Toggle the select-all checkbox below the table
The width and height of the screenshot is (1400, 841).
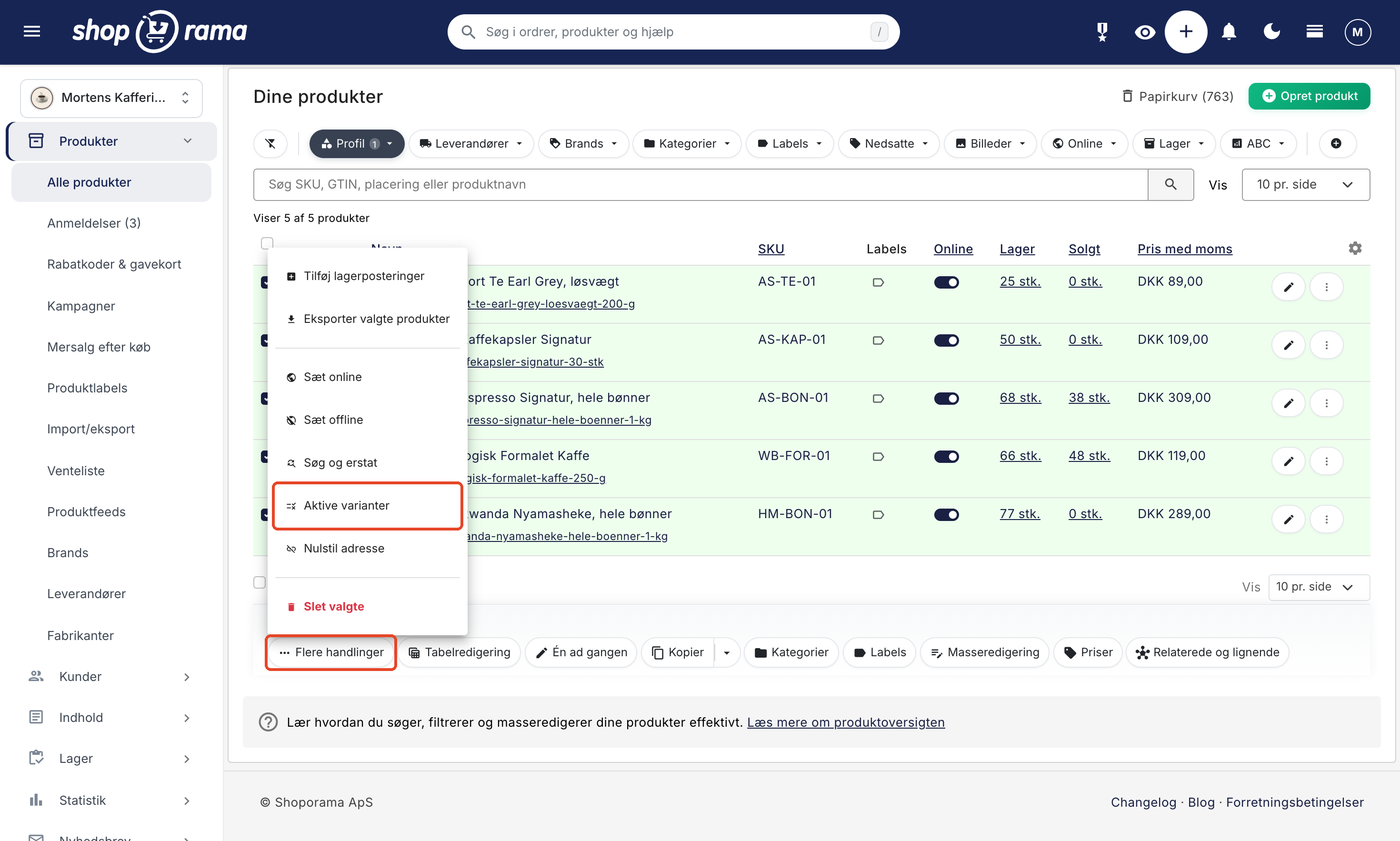[x=260, y=582]
